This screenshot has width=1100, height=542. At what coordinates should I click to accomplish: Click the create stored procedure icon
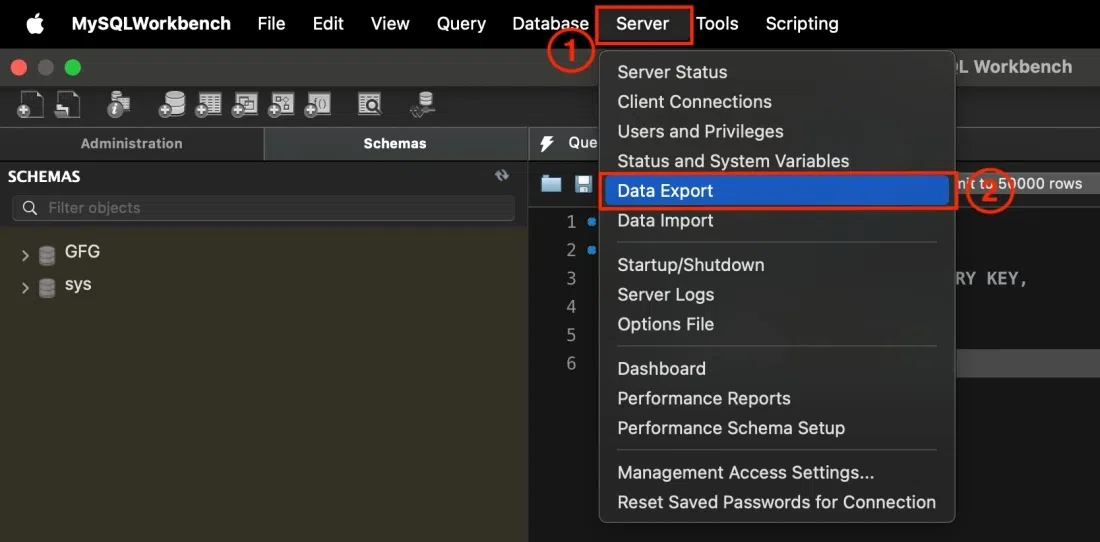pos(282,104)
